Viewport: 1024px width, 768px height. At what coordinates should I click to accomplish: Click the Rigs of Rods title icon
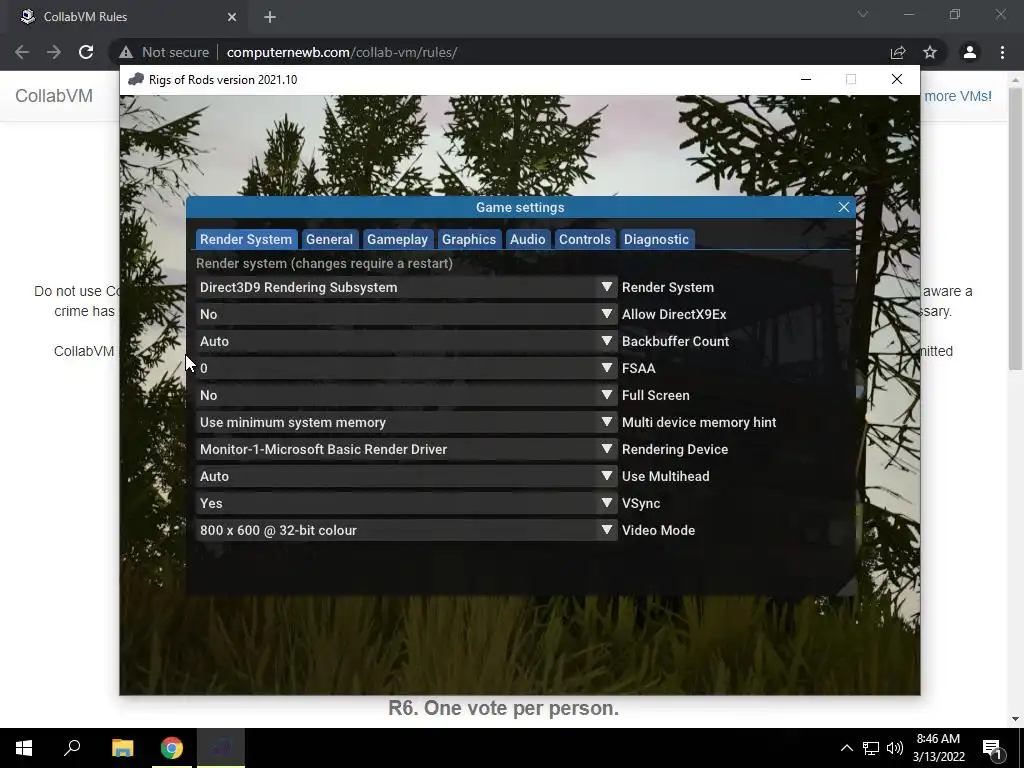point(136,80)
